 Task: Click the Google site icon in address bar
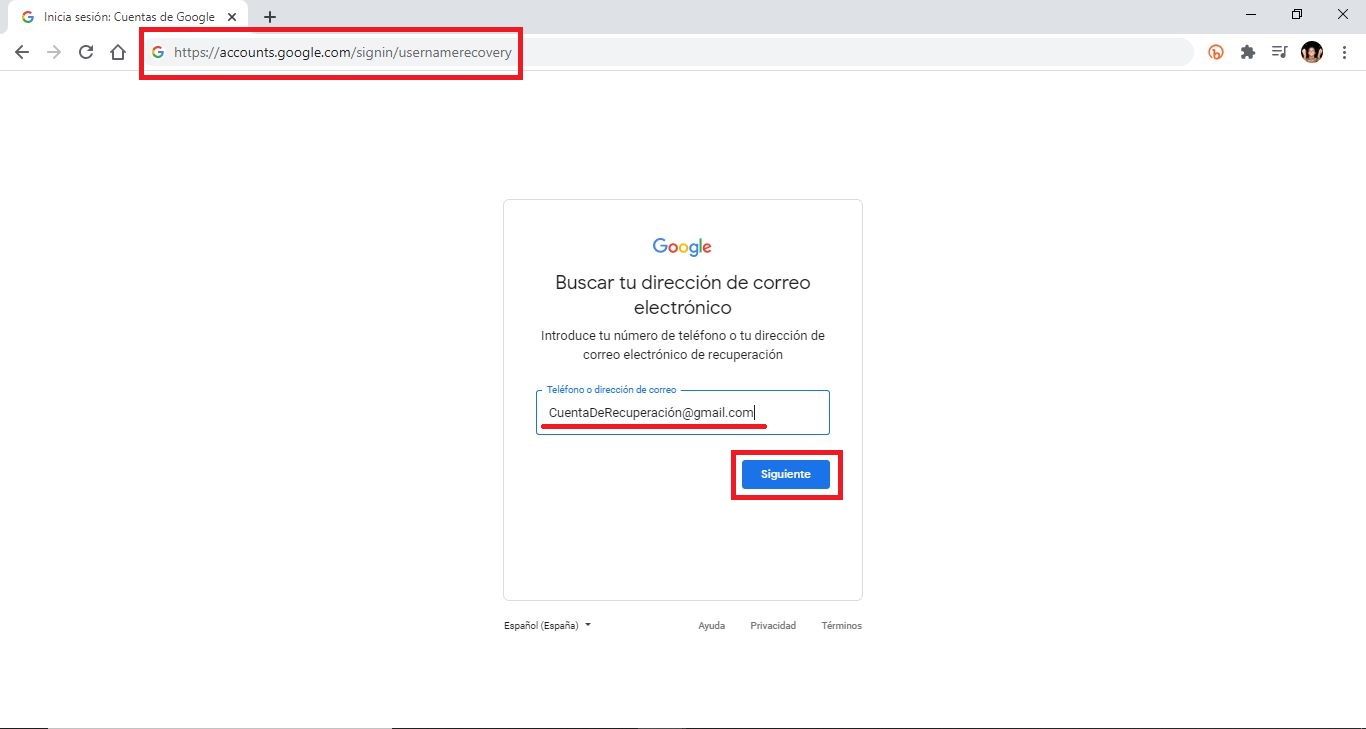158,52
